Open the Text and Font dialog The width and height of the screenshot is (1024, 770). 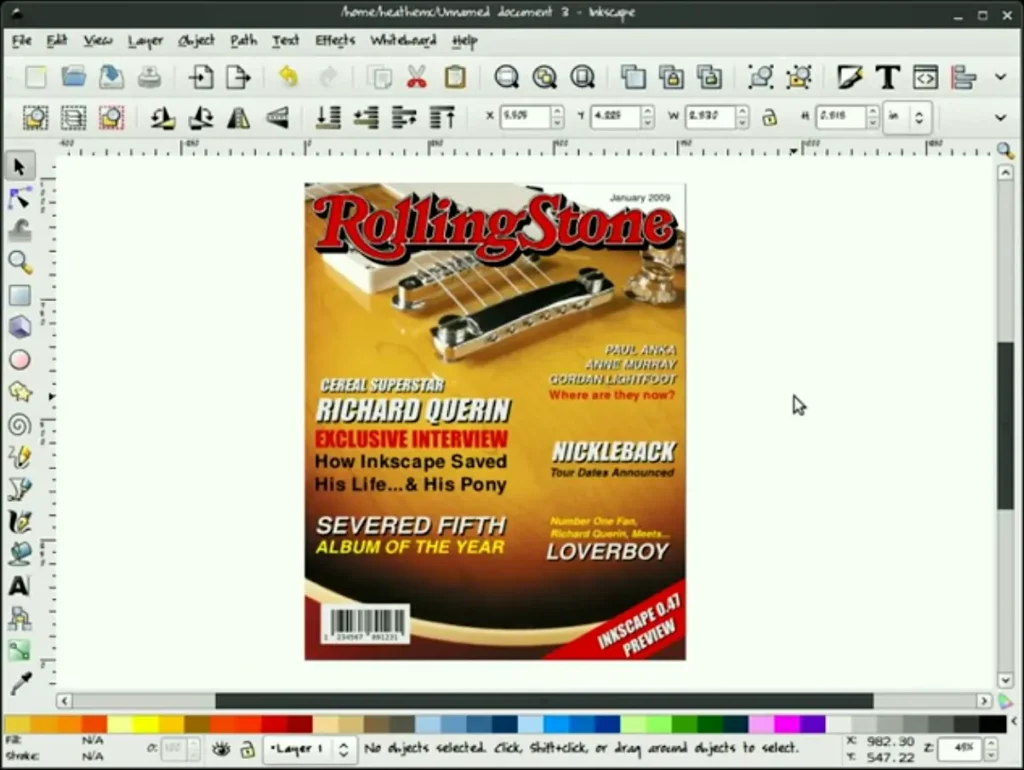888,77
